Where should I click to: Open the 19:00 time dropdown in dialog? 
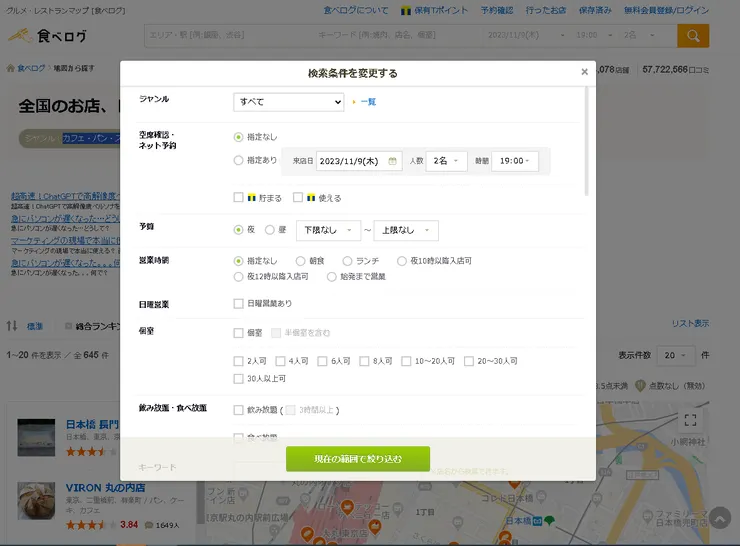tap(514, 161)
